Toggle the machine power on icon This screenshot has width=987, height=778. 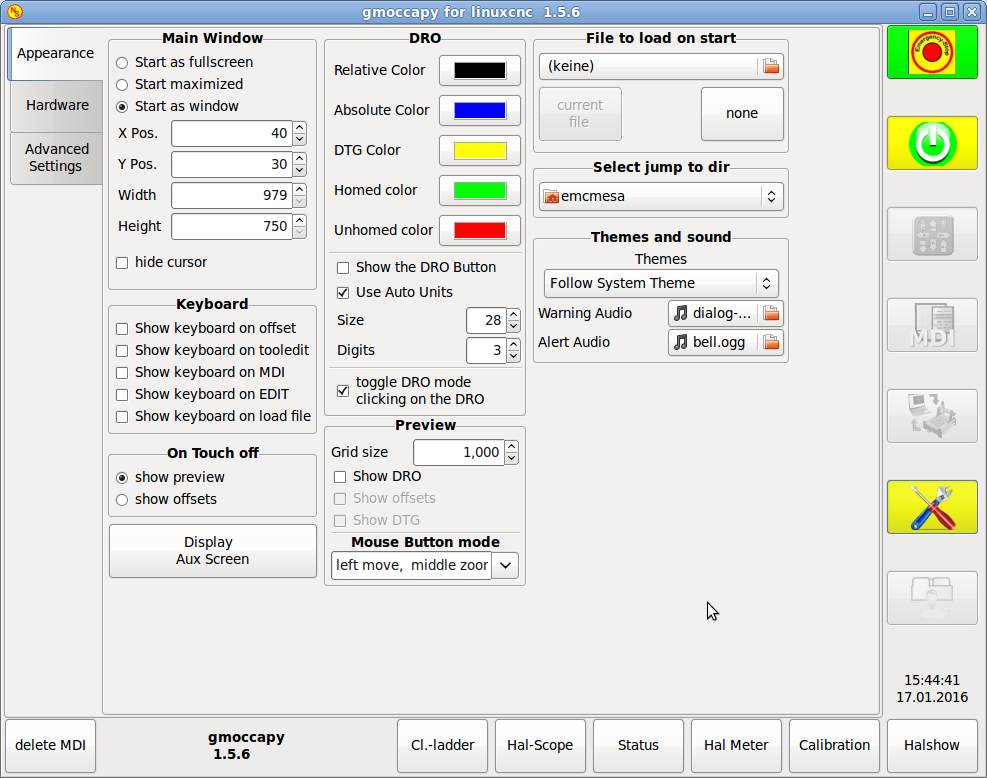[932, 143]
